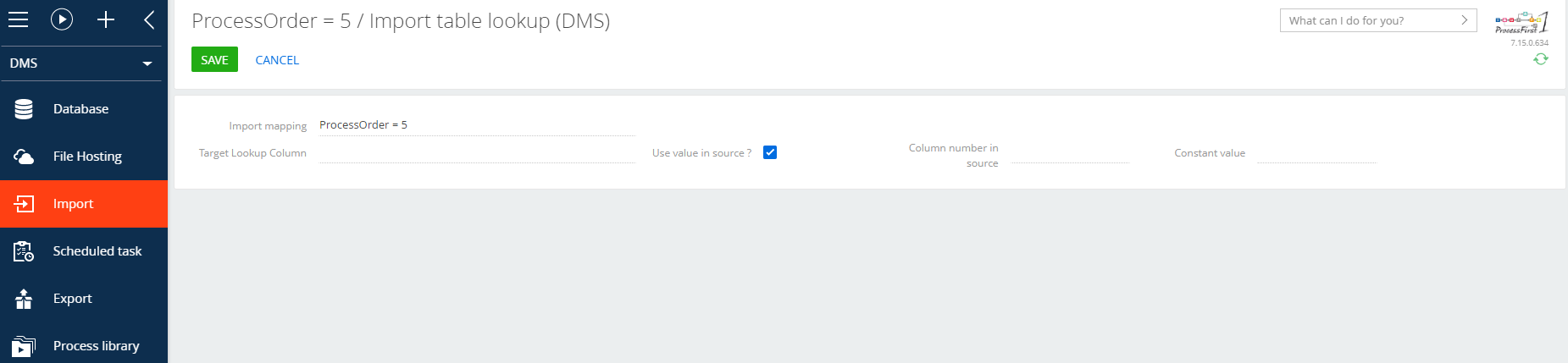Click the command line arrow chevron
This screenshot has width=1568, height=363.
click(x=1465, y=20)
